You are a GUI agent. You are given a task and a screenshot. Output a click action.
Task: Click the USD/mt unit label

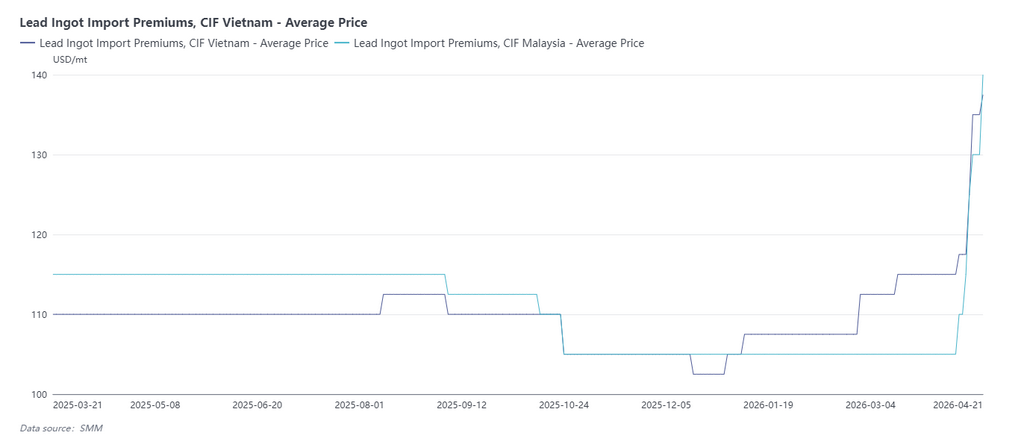[x=72, y=59]
